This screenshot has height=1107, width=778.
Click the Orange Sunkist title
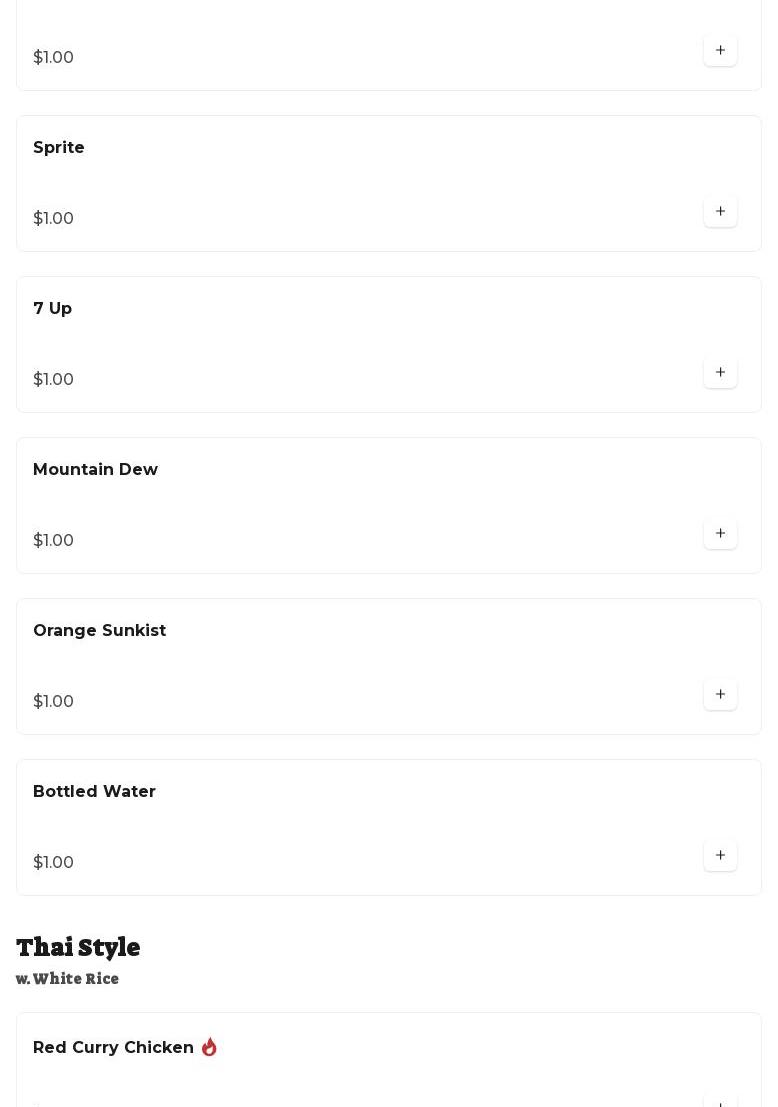(x=100, y=631)
